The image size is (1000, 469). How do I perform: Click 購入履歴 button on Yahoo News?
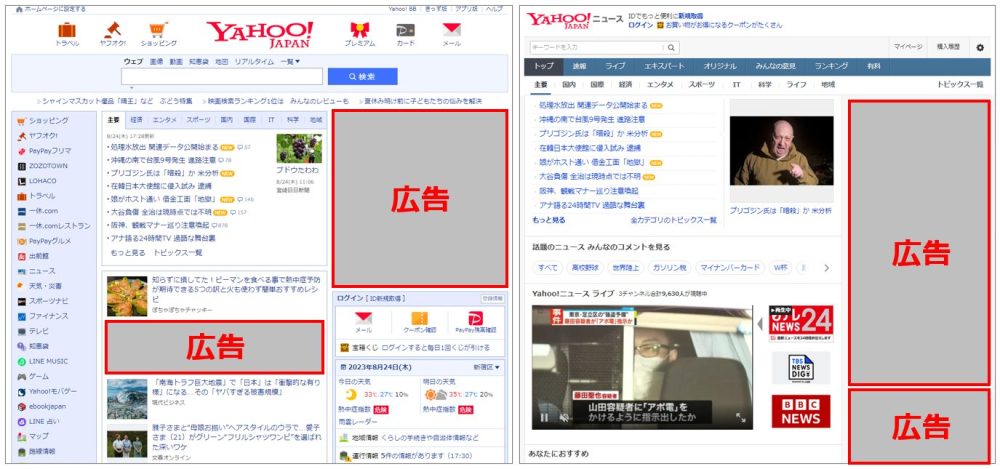[x=948, y=47]
